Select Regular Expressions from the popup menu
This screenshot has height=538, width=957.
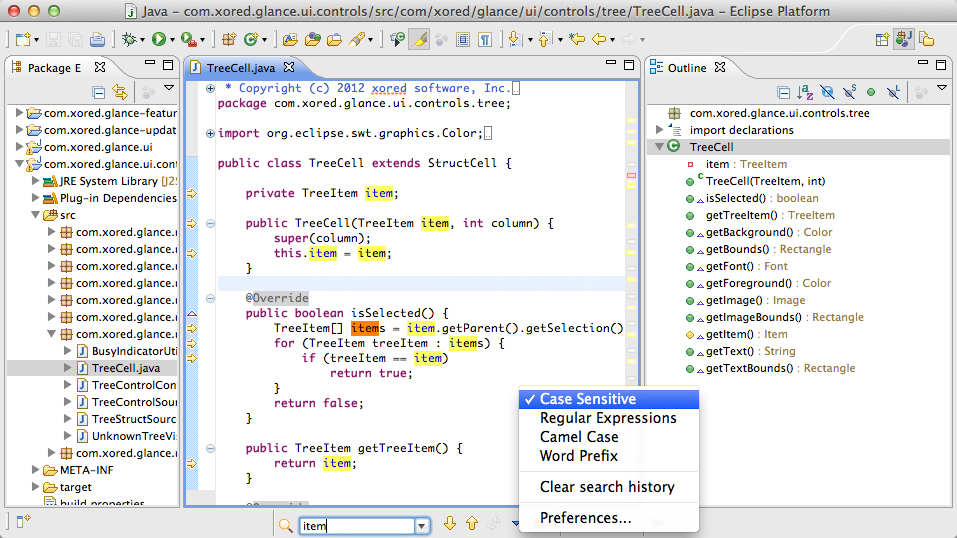click(608, 418)
